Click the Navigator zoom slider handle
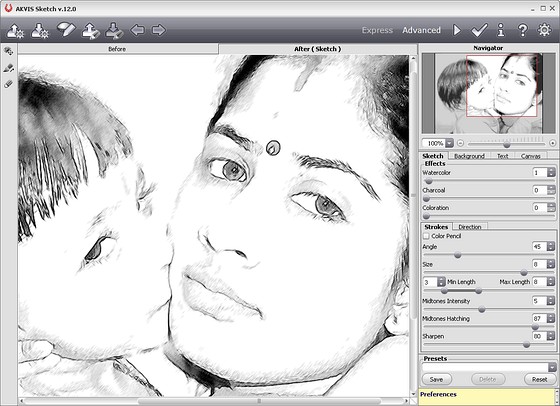The height and width of the screenshot is (406, 560). [506, 144]
